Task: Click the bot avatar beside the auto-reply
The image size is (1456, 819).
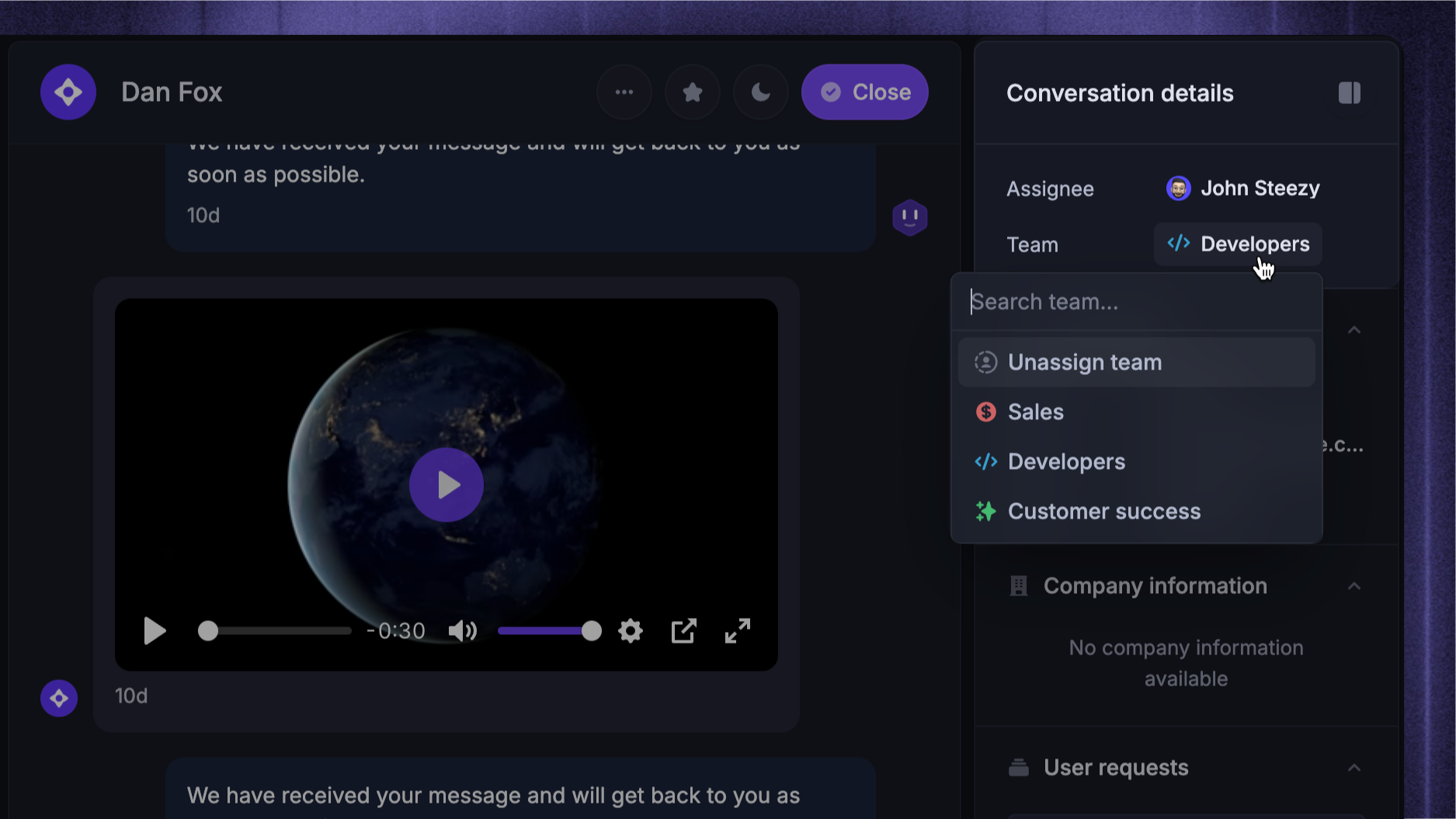Action: pyautogui.click(x=910, y=217)
